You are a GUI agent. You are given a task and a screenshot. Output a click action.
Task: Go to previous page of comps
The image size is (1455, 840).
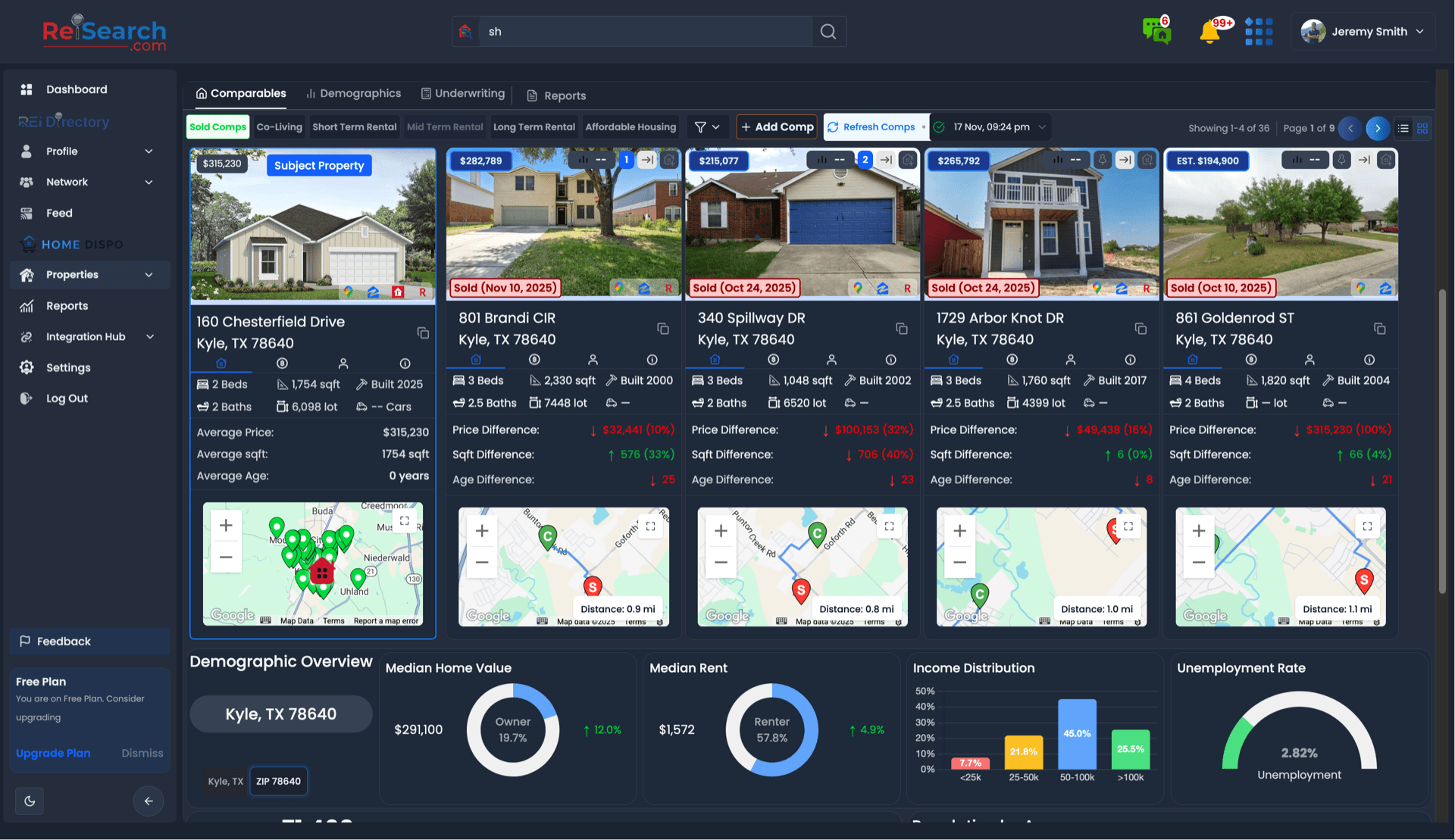click(1350, 128)
